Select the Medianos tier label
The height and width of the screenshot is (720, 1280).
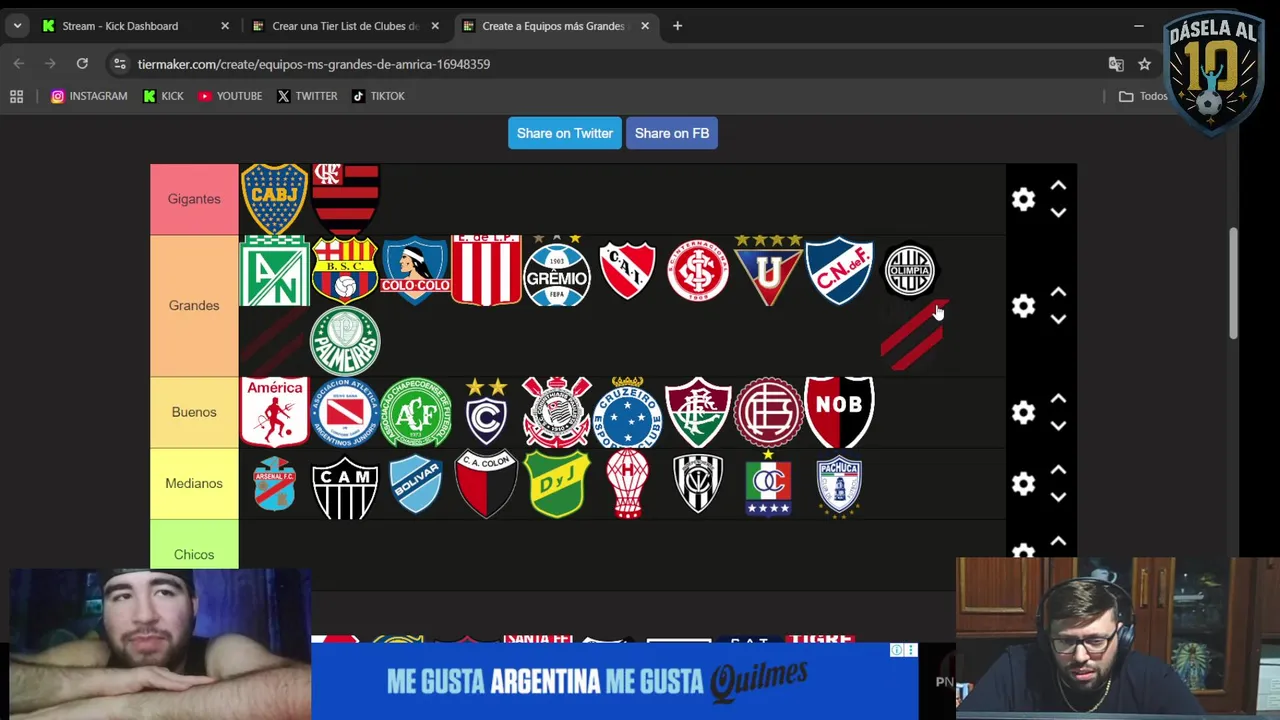194,483
